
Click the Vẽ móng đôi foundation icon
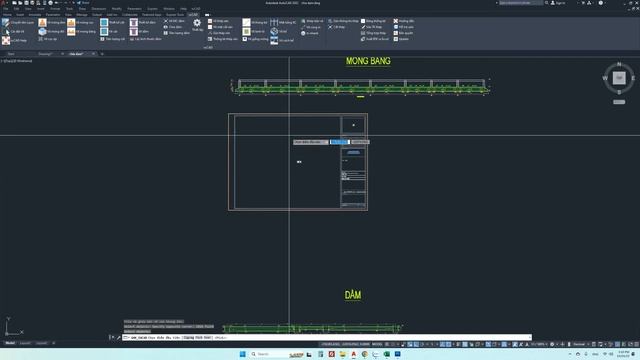pyautogui.click(x=42, y=31)
